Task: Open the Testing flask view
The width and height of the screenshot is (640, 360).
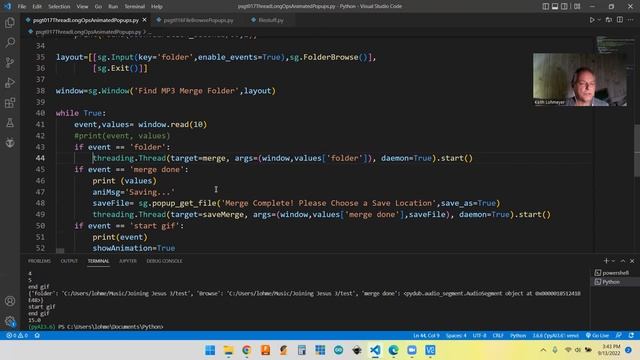Action: pyautogui.click(x=10, y=122)
